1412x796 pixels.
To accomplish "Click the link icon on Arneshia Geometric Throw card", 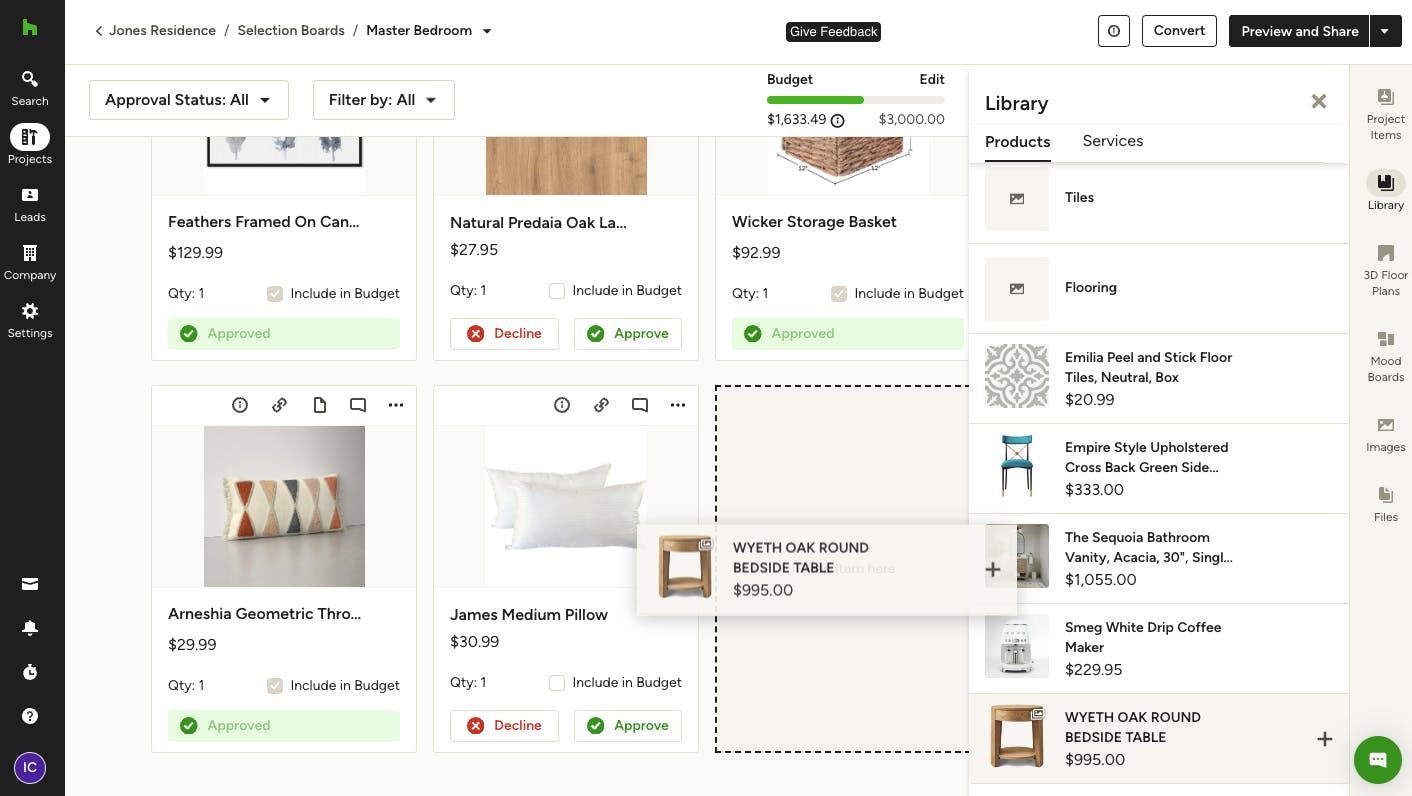I will click(280, 405).
